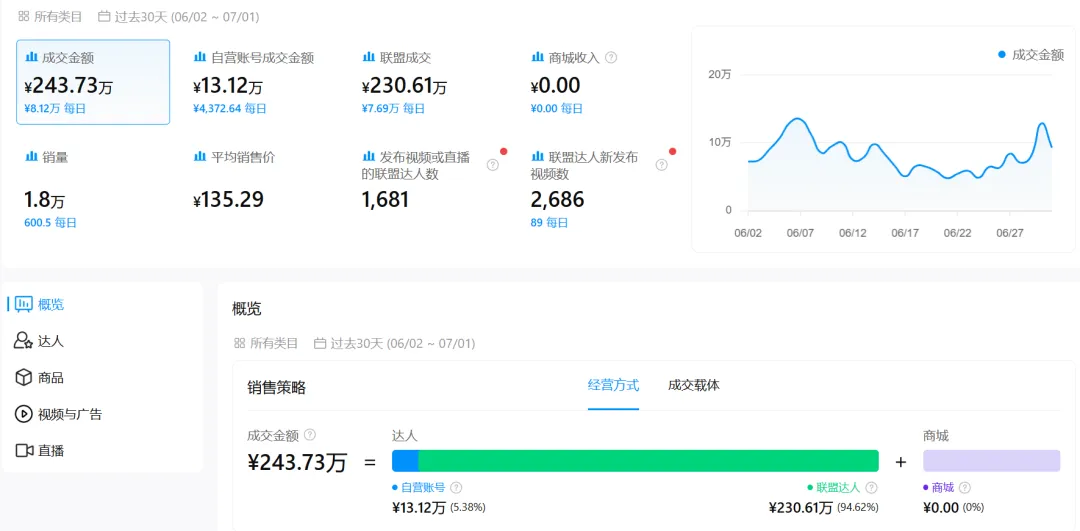The height and width of the screenshot is (531, 1080).
Task: Click bar chart icon on 联盟达人数 card
Action: 368,157
